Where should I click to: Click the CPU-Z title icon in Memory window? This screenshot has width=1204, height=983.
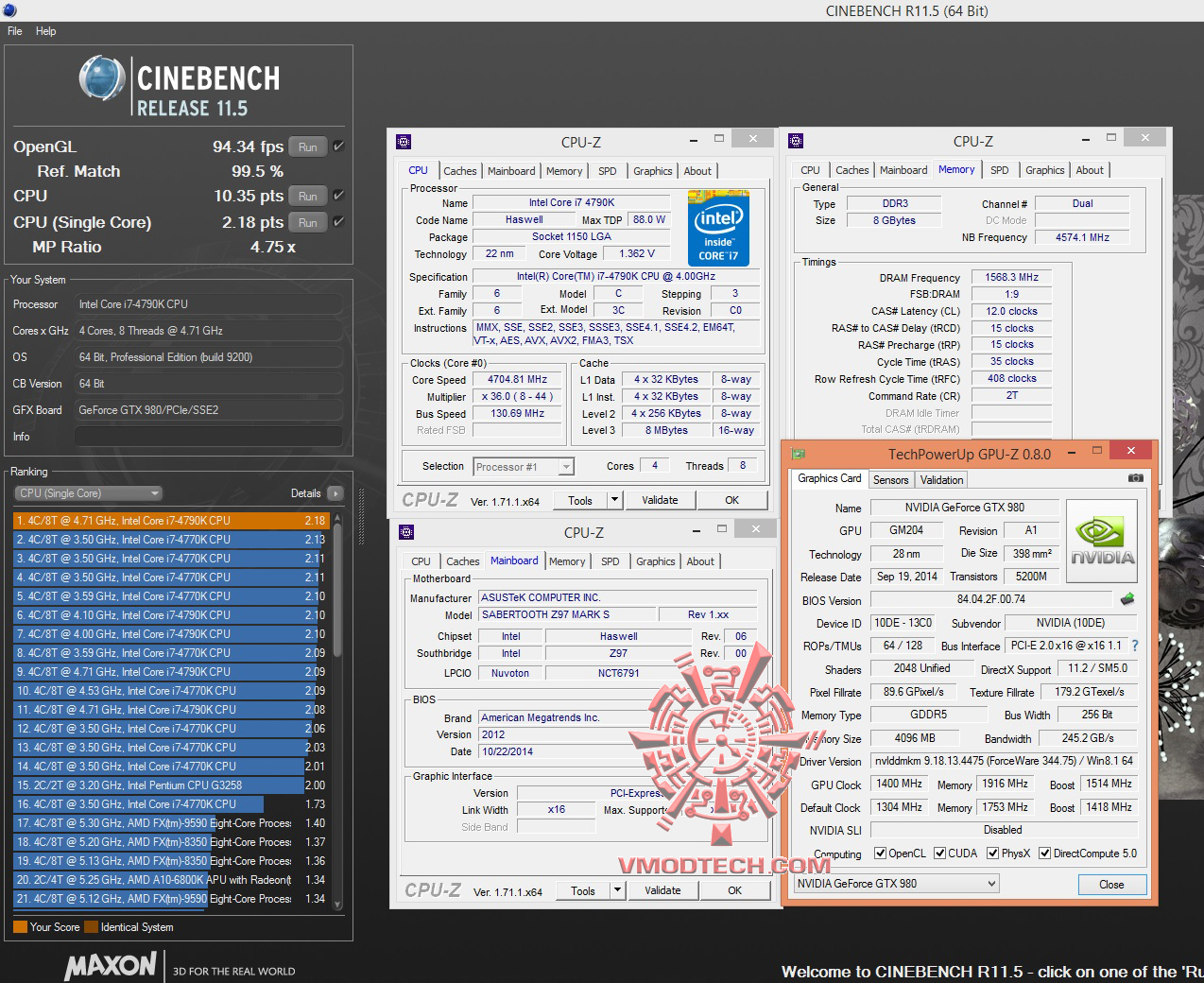(x=796, y=142)
